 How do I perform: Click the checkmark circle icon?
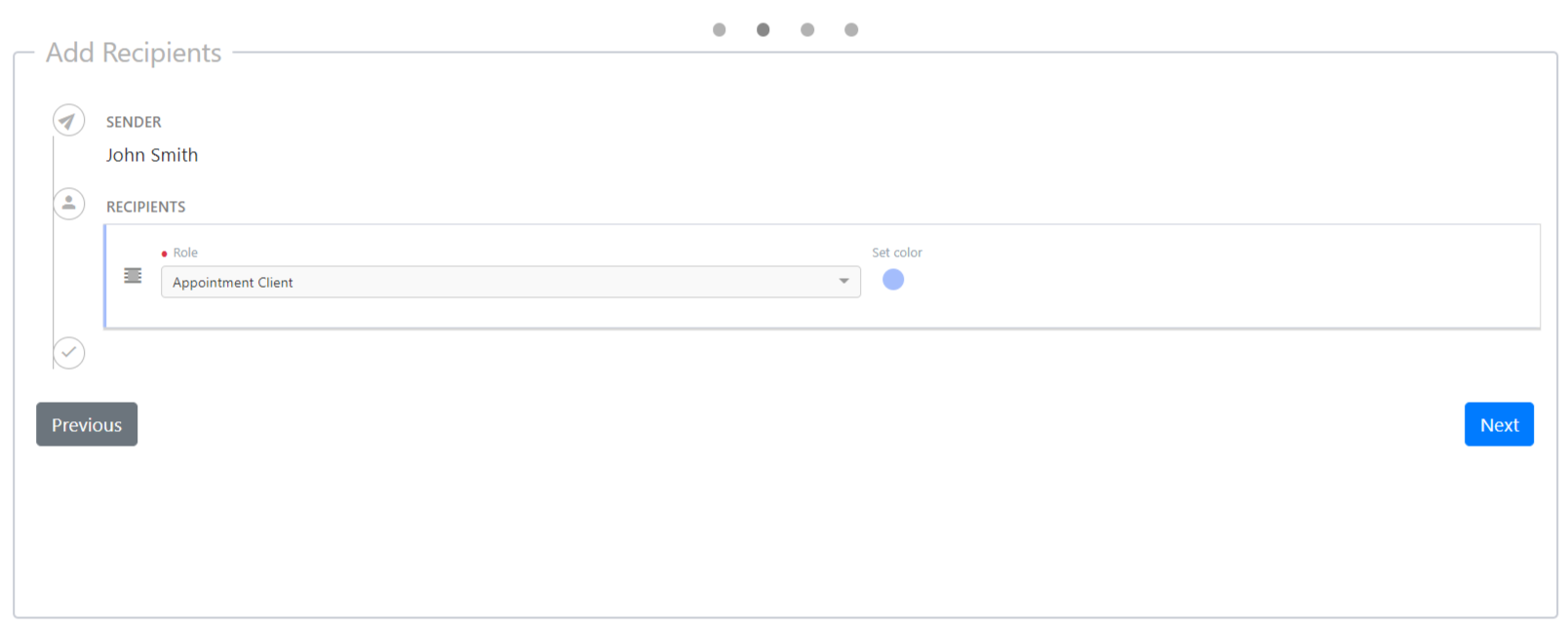click(68, 352)
